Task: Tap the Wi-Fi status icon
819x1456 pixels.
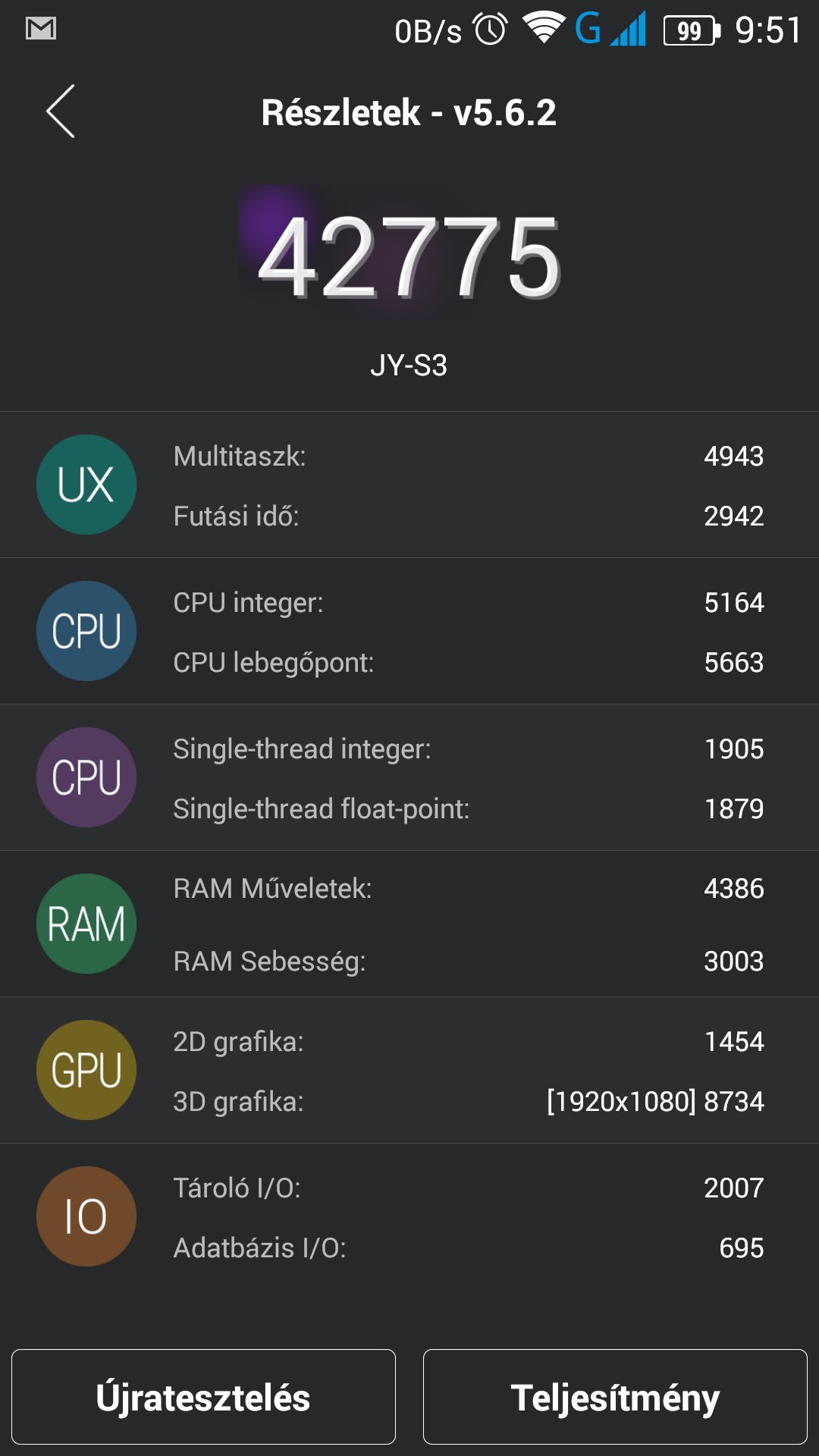Action: click(x=544, y=28)
